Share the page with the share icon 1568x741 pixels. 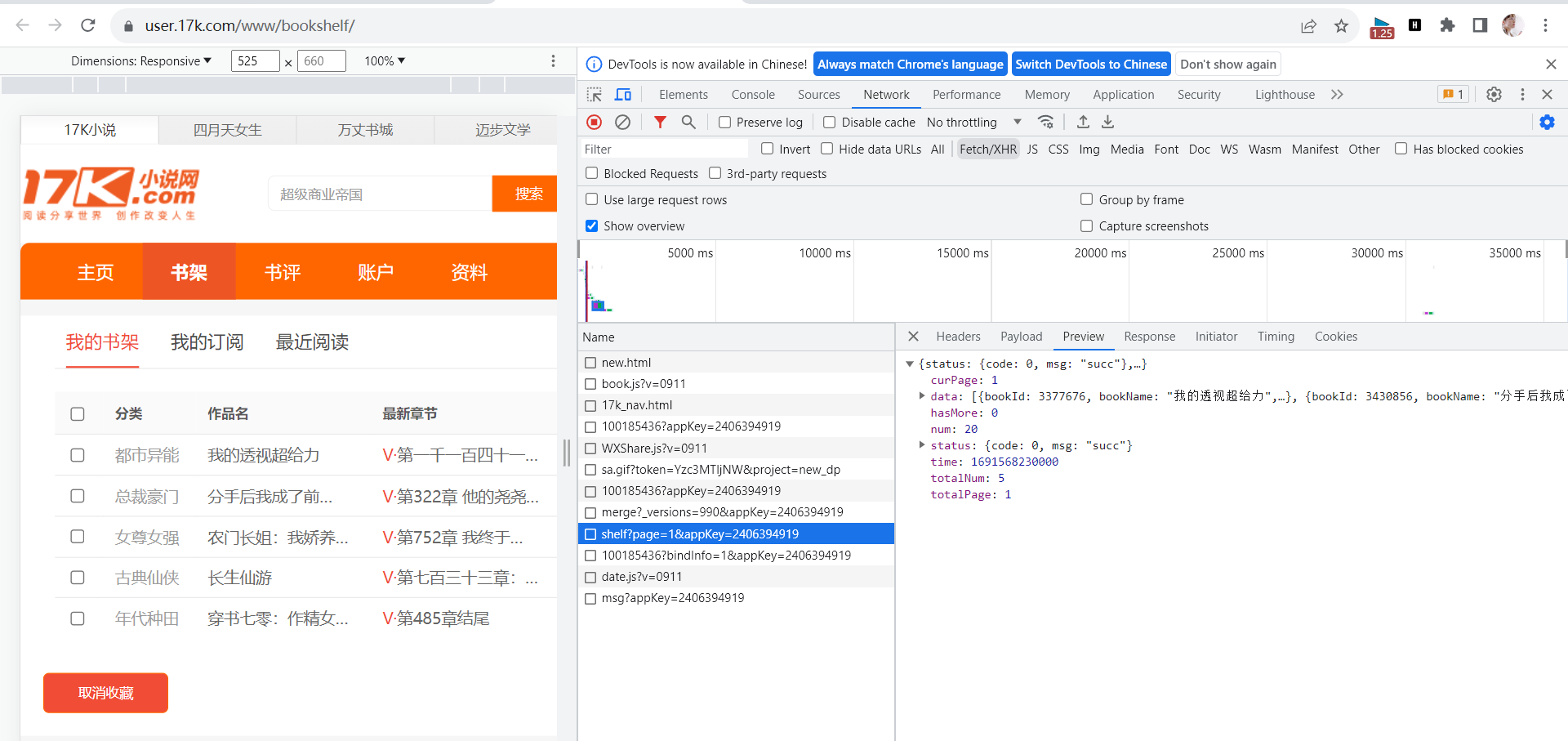coord(1308,26)
